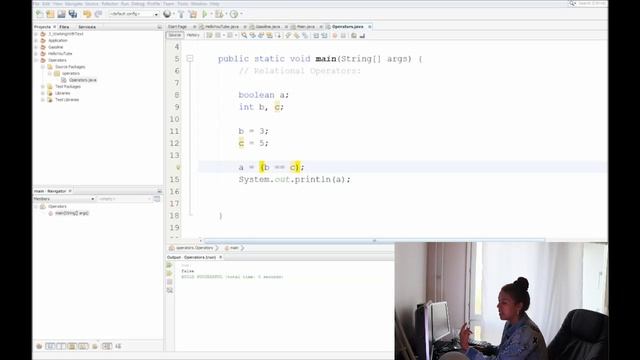Minimize the Projects panel
Screen dimensions: 640x360
coord(159,27)
